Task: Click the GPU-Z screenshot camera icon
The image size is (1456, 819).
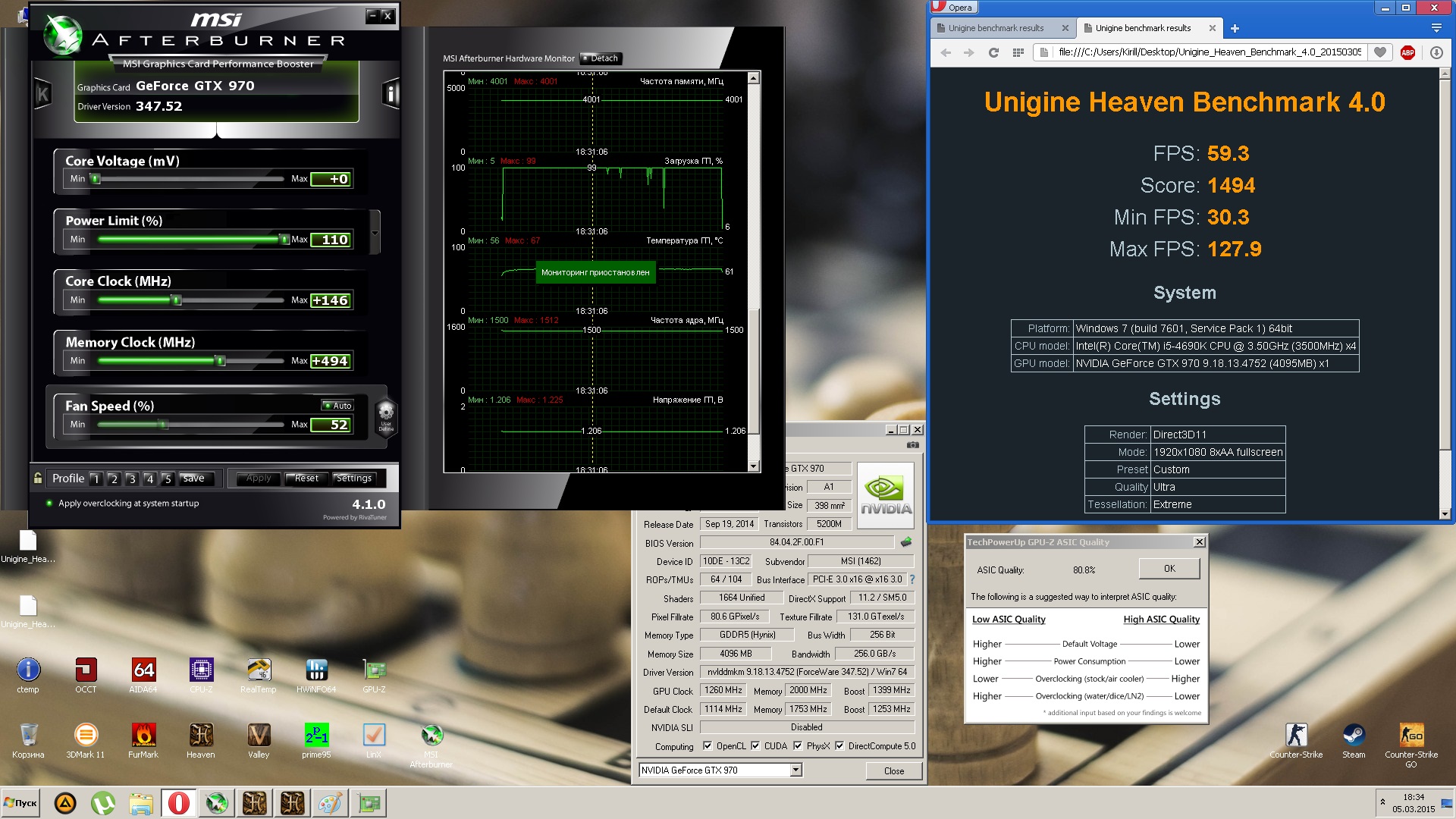Action: click(913, 445)
